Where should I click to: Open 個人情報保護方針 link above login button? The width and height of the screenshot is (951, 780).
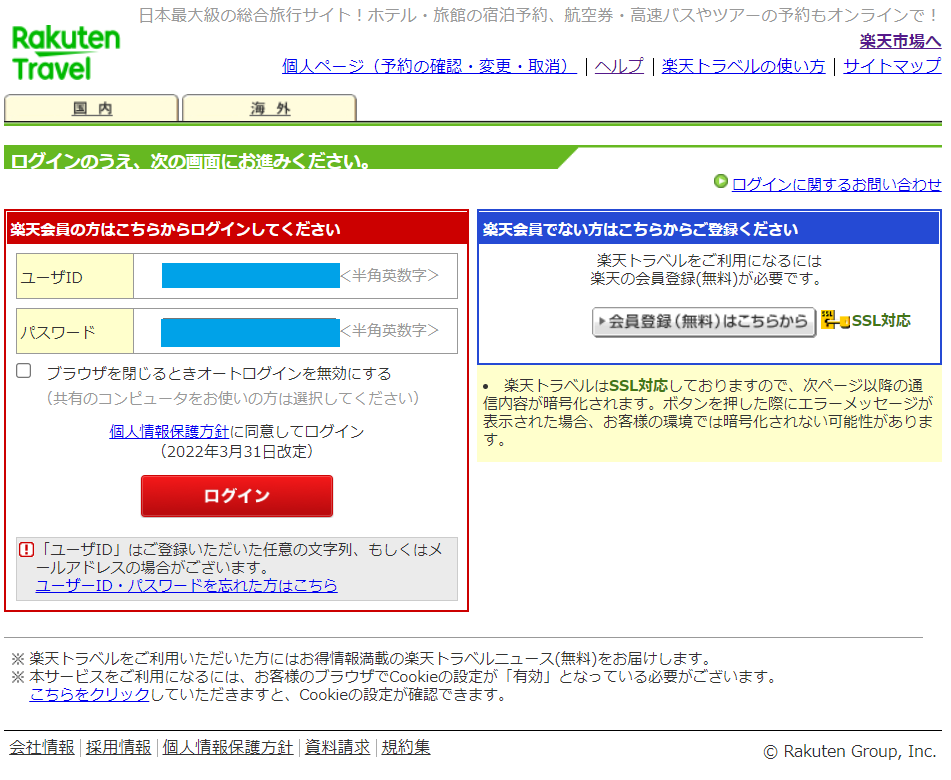click(x=169, y=431)
